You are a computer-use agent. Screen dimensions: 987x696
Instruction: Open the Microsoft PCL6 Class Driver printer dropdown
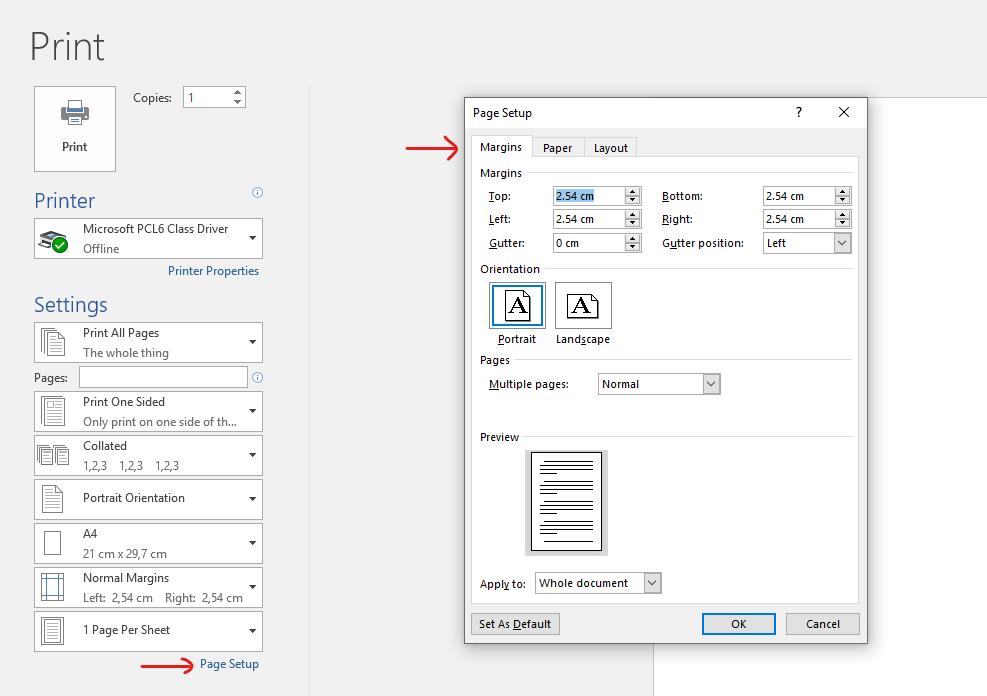[252, 238]
